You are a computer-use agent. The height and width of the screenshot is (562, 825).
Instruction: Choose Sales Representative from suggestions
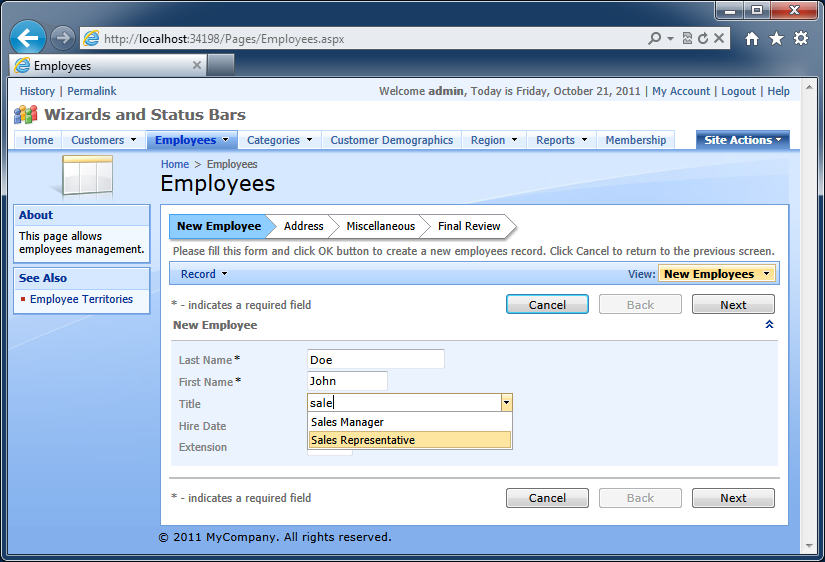[409, 440]
